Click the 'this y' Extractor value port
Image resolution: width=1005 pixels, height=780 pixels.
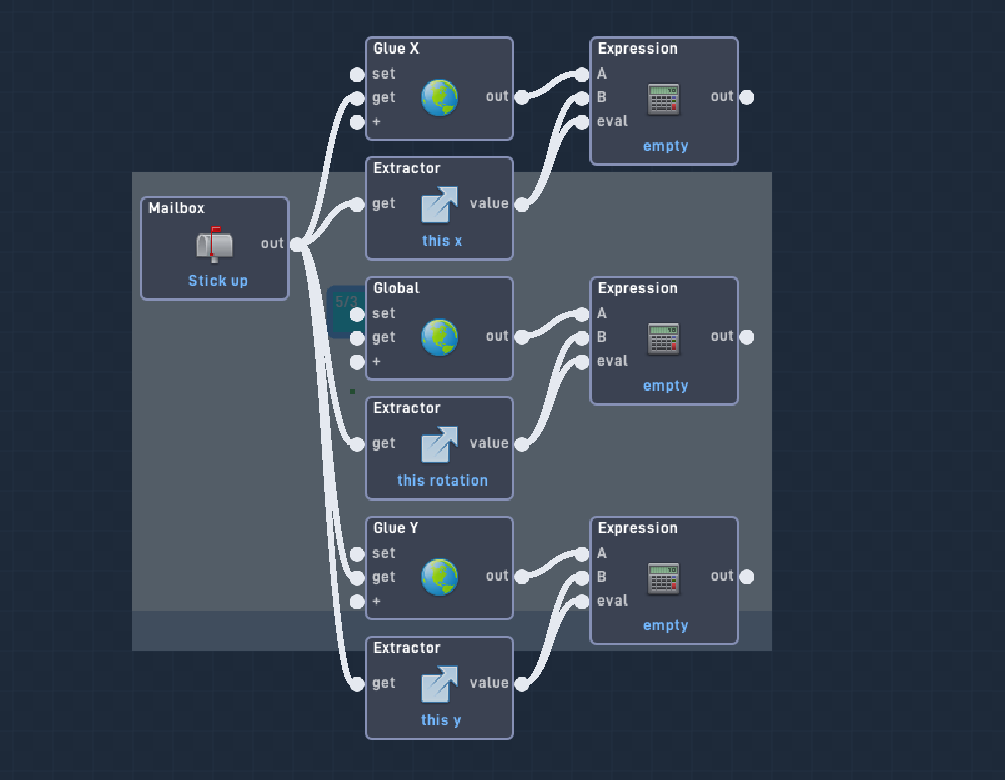[x=522, y=685]
